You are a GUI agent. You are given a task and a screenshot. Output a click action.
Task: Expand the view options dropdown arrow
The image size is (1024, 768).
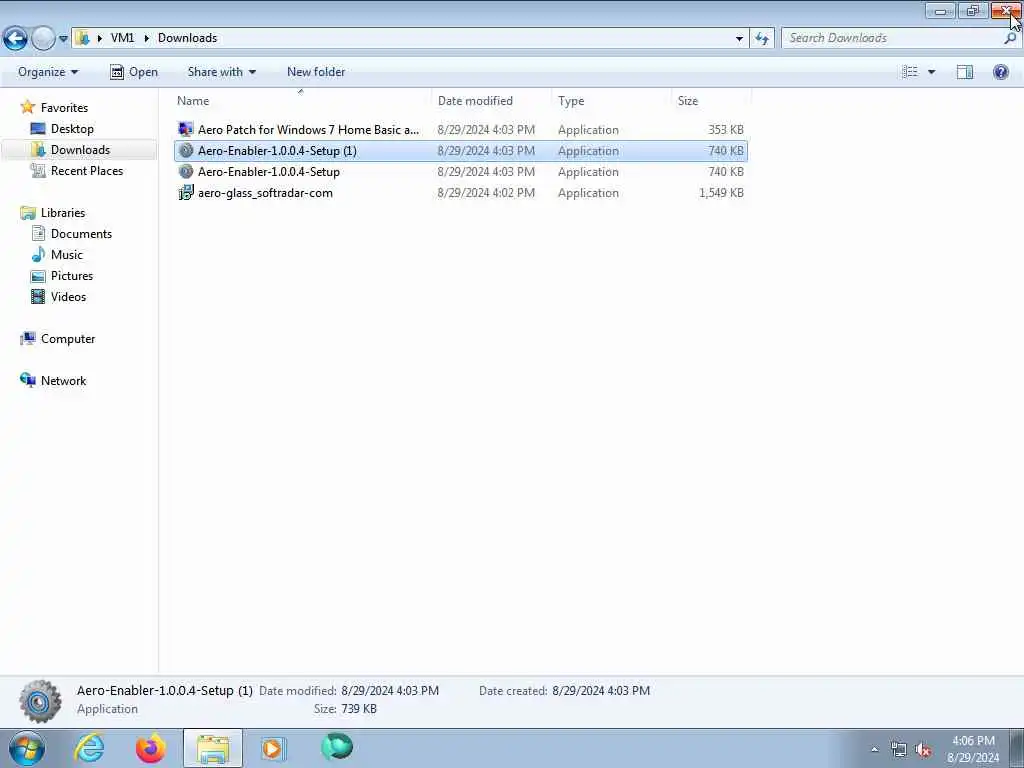pyautogui.click(x=931, y=72)
